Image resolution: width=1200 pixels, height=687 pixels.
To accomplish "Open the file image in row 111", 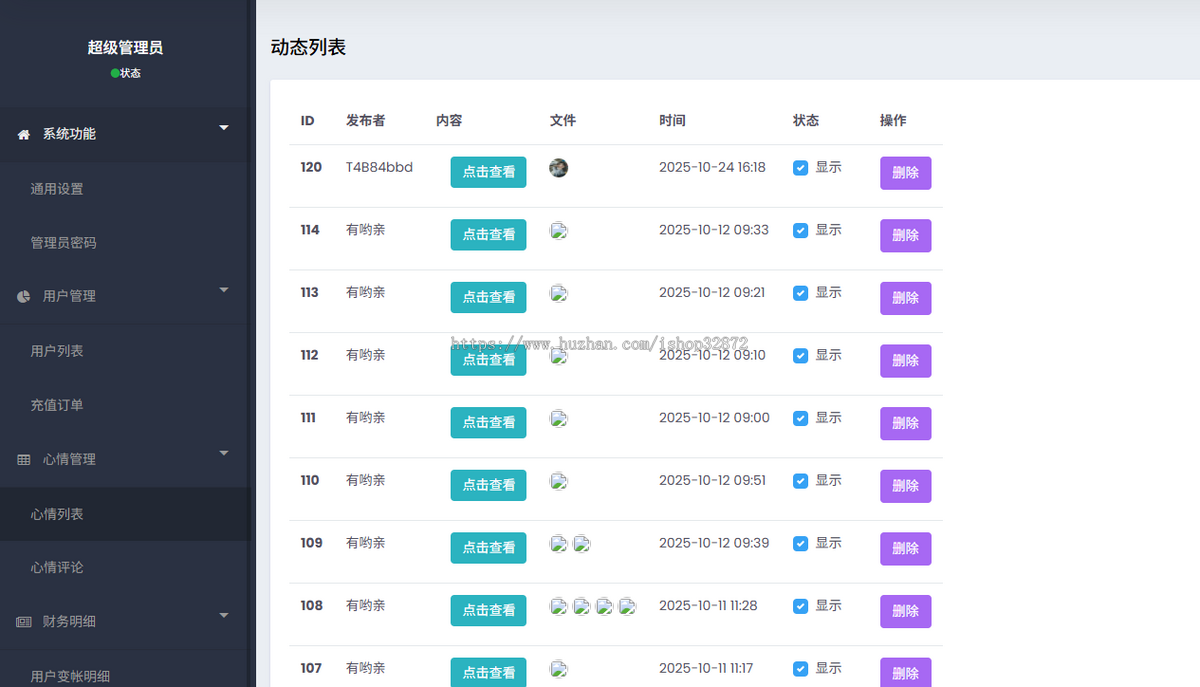I will [559, 418].
